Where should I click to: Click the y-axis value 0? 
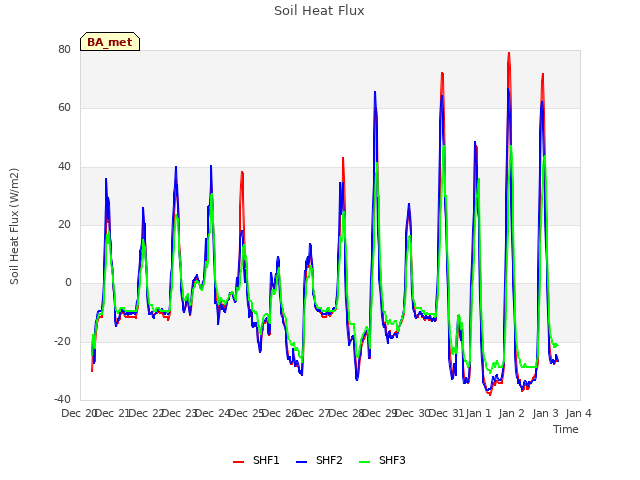coord(68,282)
